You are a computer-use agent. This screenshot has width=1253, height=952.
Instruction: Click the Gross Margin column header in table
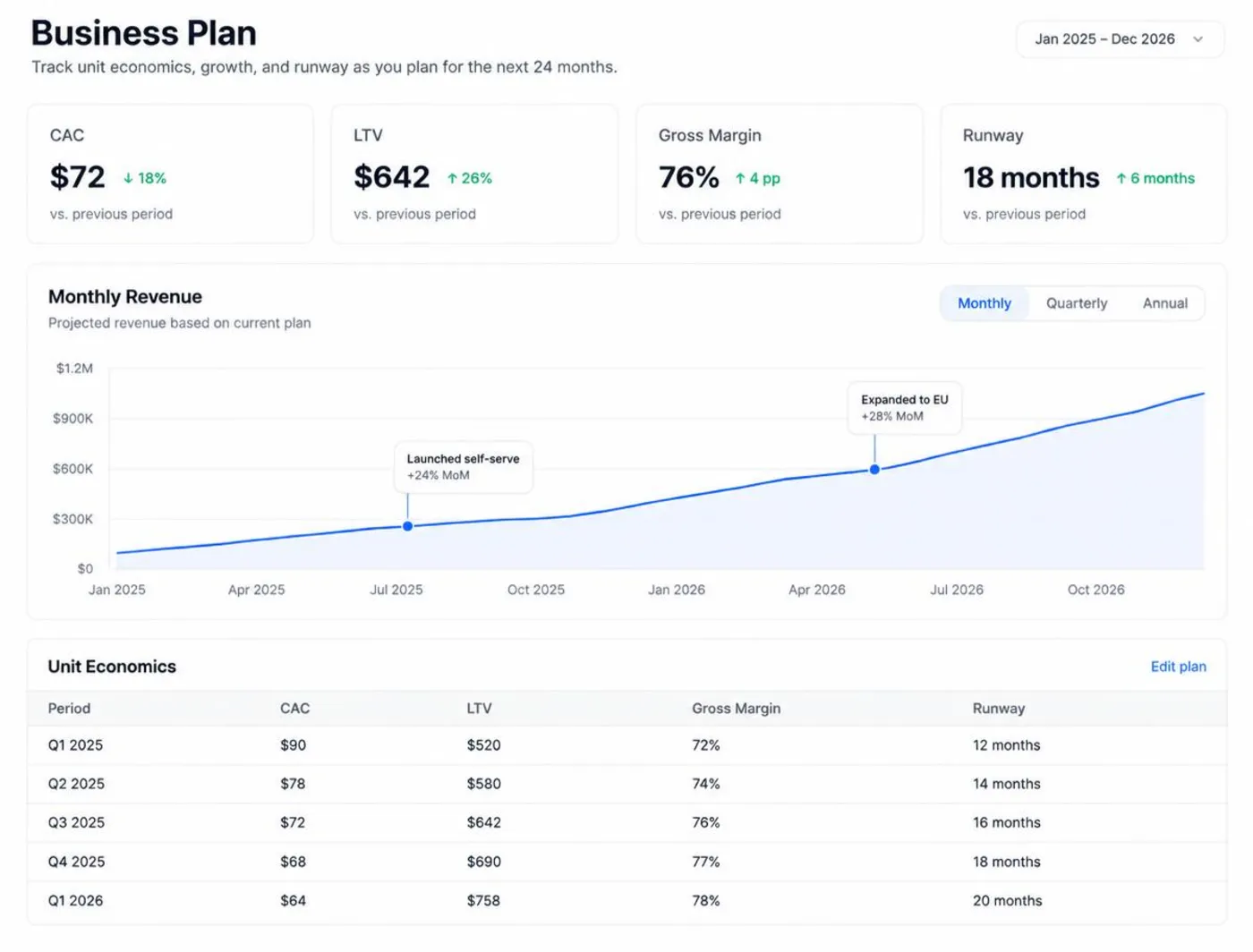click(x=736, y=709)
